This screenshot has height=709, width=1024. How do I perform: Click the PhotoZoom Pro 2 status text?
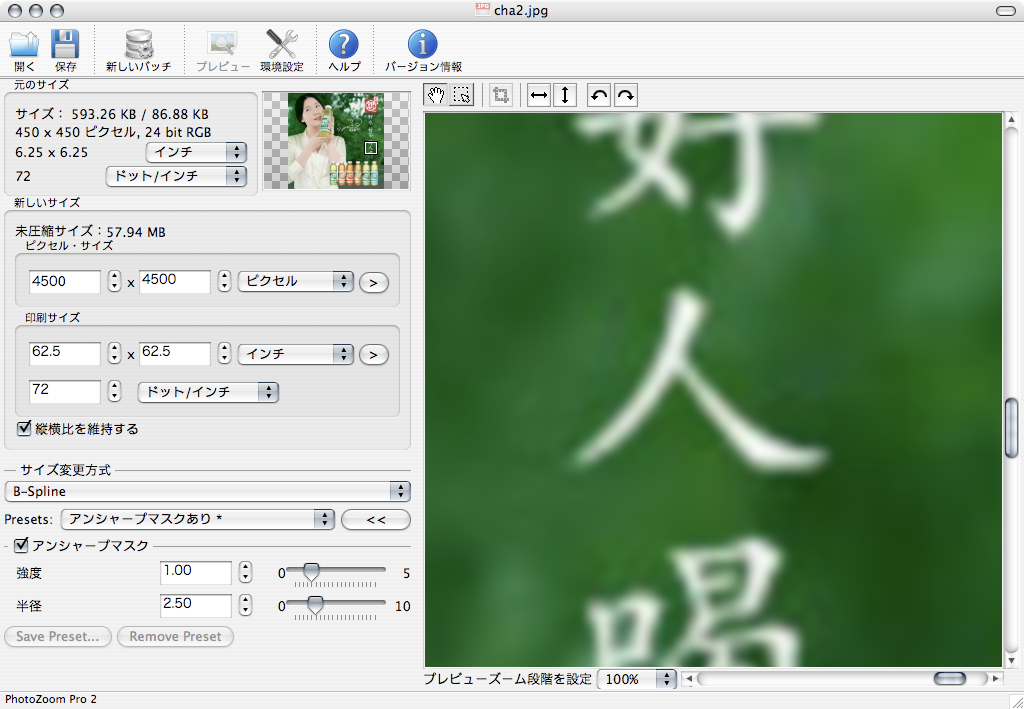[x=51, y=699]
